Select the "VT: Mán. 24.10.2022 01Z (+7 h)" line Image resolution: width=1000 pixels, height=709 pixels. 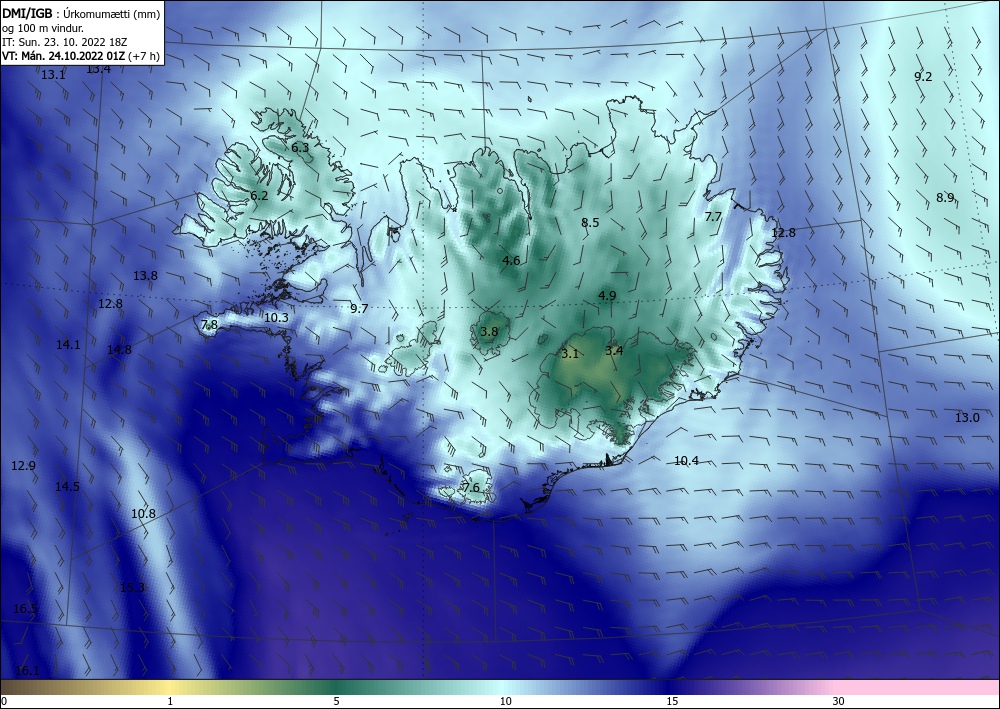81,56
